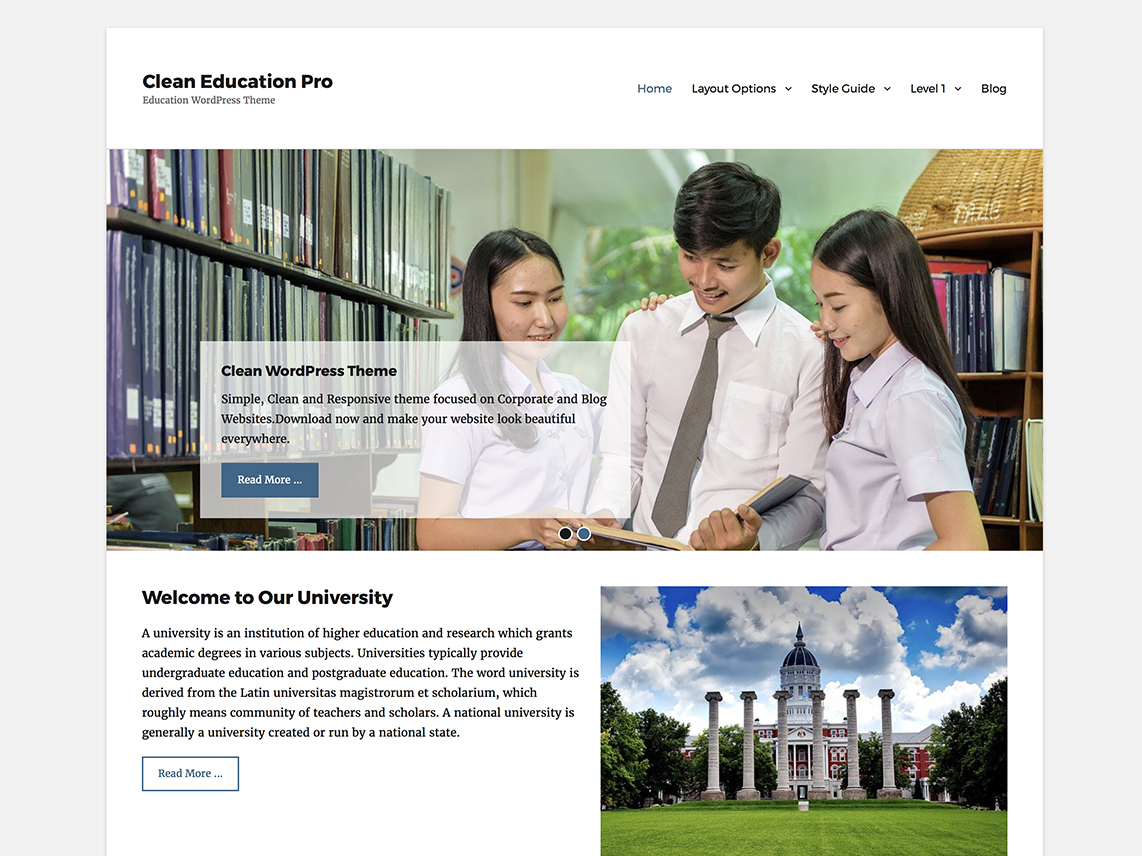This screenshot has width=1142, height=856.
Task: Expand the Level 1 dropdown chevron
Action: 958,89
